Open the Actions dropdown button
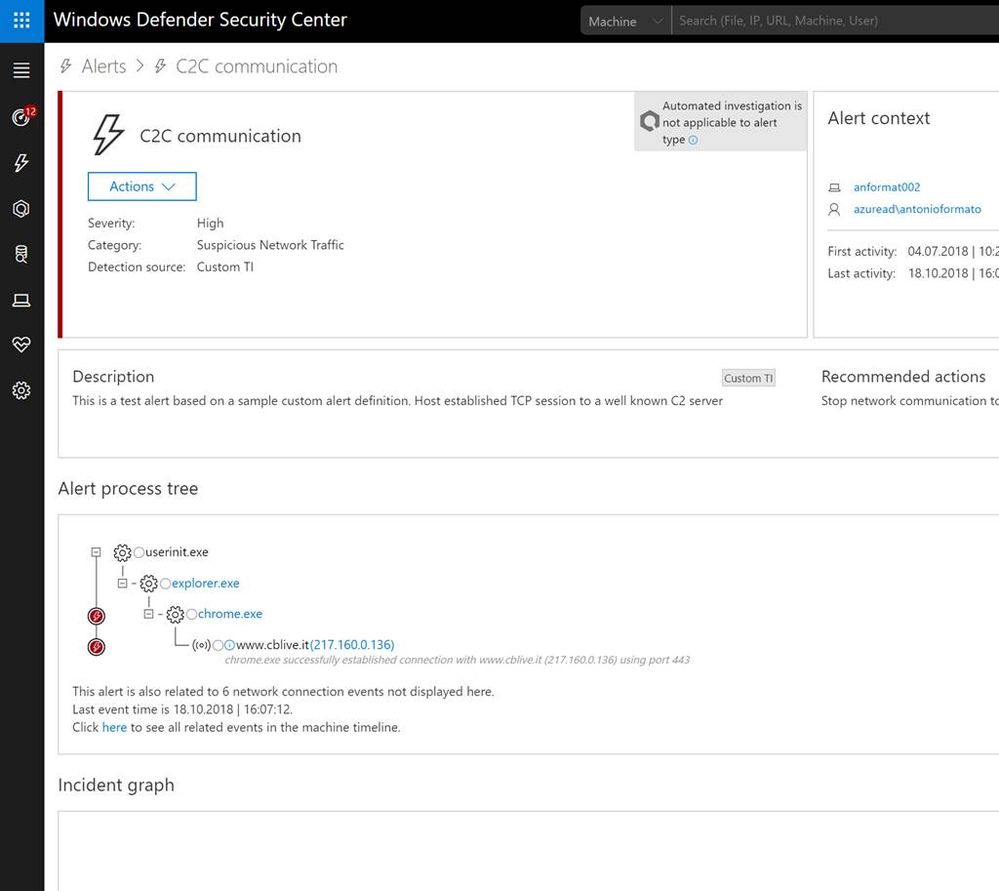The width and height of the screenshot is (999, 891). click(x=142, y=187)
